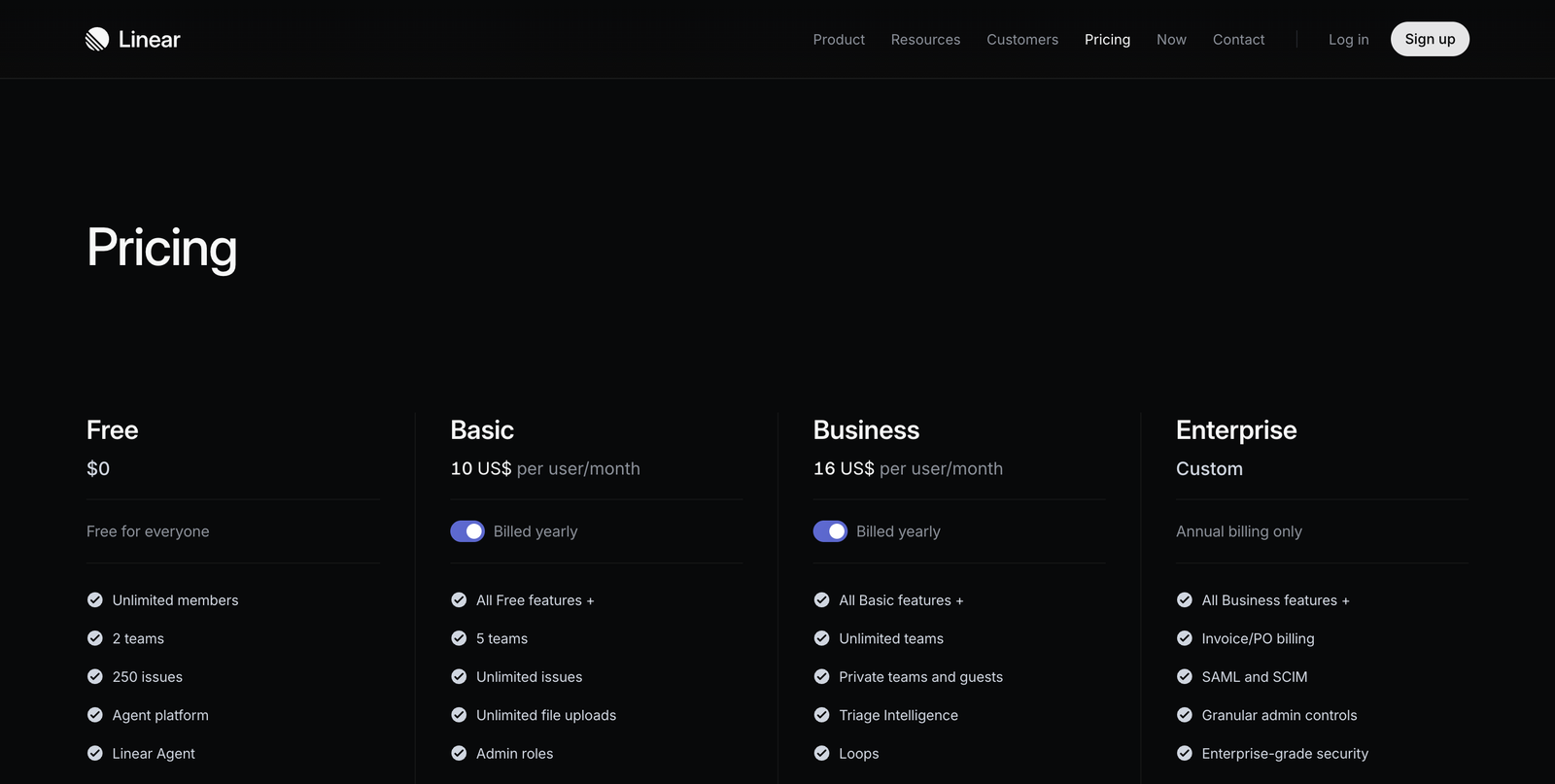Toggle Billed yearly switch for Business plan
This screenshot has width=1555, height=784.
[x=830, y=531]
